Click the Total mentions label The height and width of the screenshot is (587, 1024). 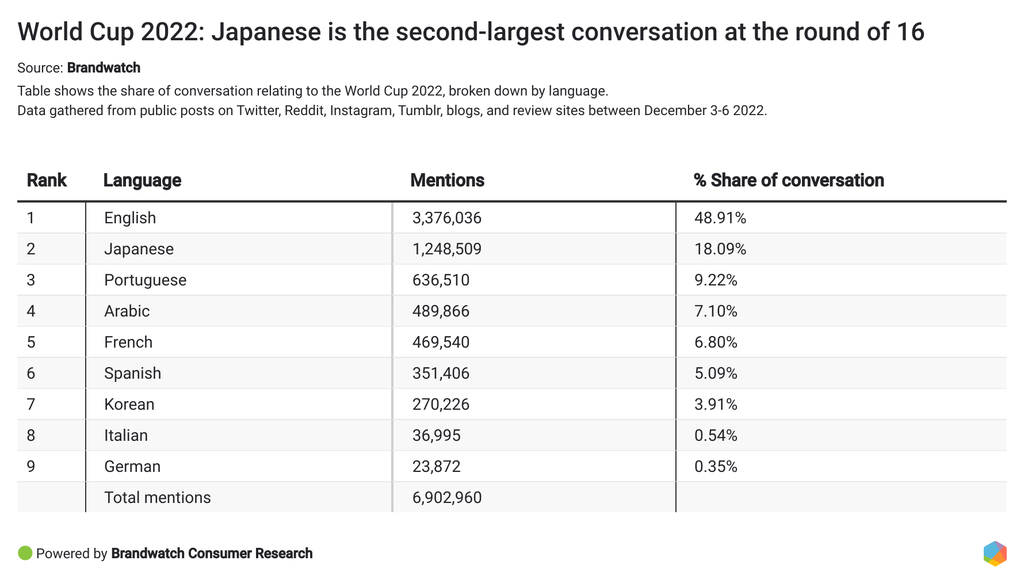click(x=157, y=497)
